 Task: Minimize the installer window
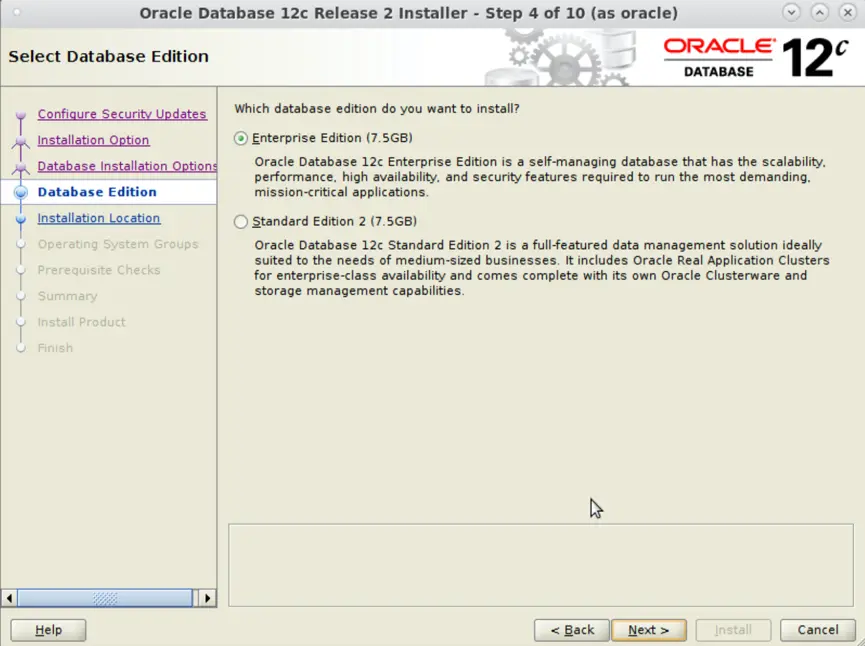point(791,12)
